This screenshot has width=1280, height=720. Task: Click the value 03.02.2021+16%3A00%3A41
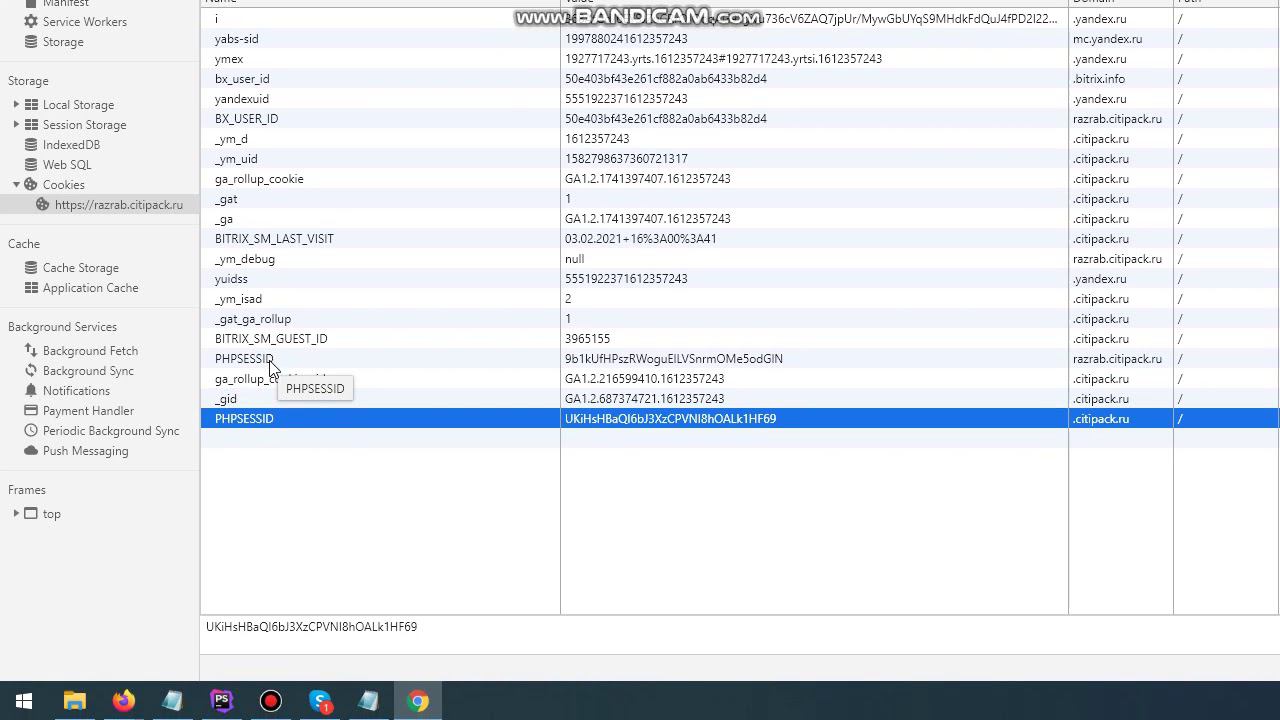(x=641, y=238)
